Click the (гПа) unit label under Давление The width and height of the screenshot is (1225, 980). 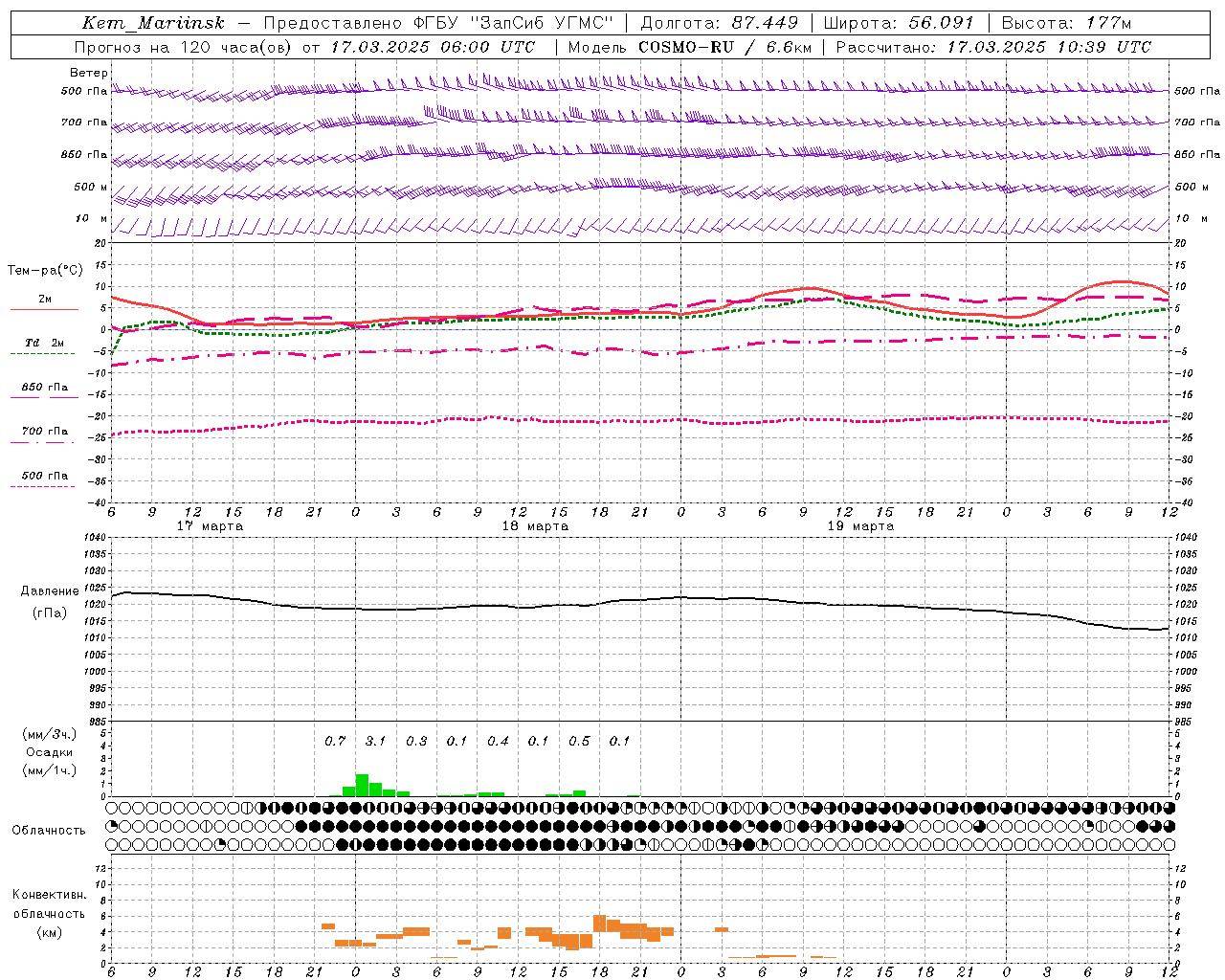[50, 613]
